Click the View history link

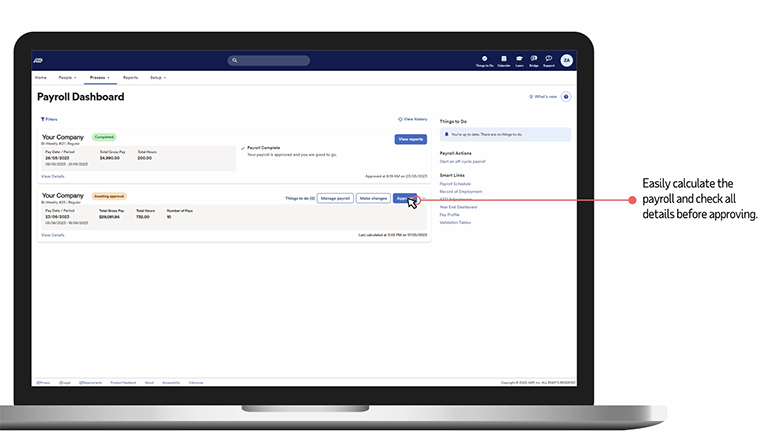coord(413,119)
